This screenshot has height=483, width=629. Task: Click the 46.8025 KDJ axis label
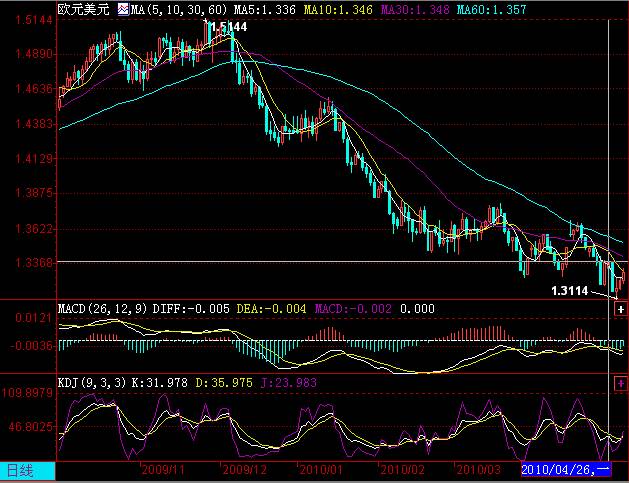(30, 427)
